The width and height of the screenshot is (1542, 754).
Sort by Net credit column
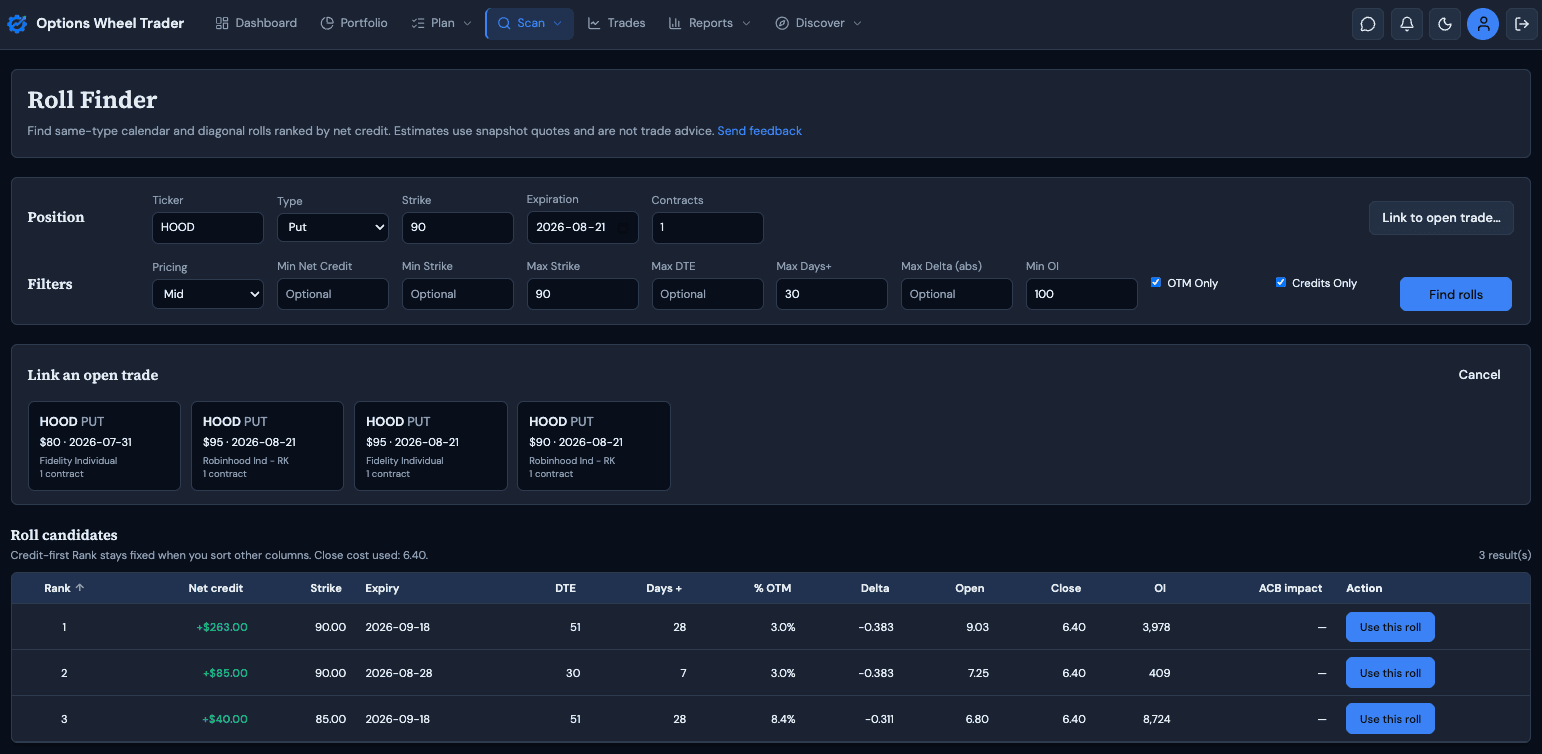pos(216,588)
